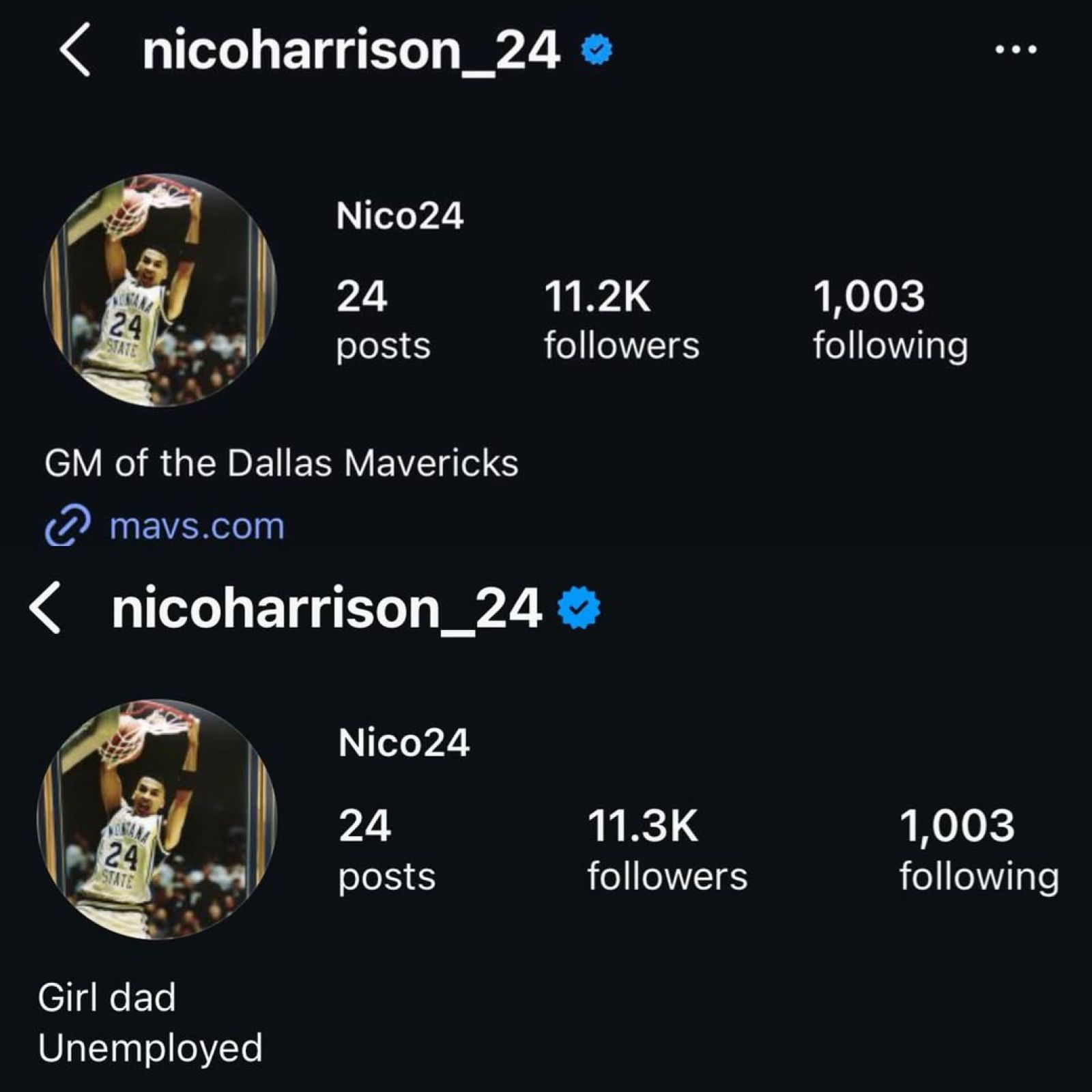The width and height of the screenshot is (1092, 1092).
Task: Tap posts count on the Girl dad profile
Action: pyautogui.click(x=386, y=850)
